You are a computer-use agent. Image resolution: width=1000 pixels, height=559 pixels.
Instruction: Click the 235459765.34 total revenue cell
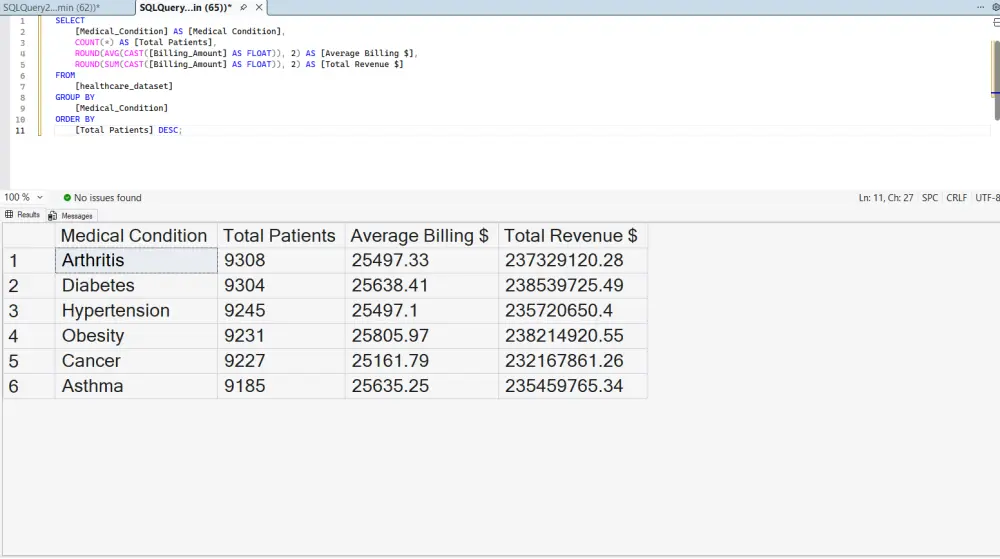pyautogui.click(x=573, y=386)
